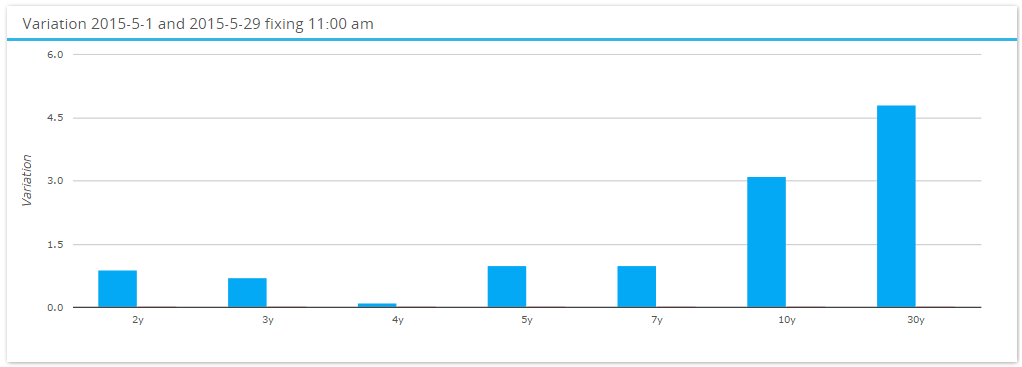Click the Variation y-axis title
Image resolution: width=1022 pixels, height=367 pixels.
tap(27, 181)
